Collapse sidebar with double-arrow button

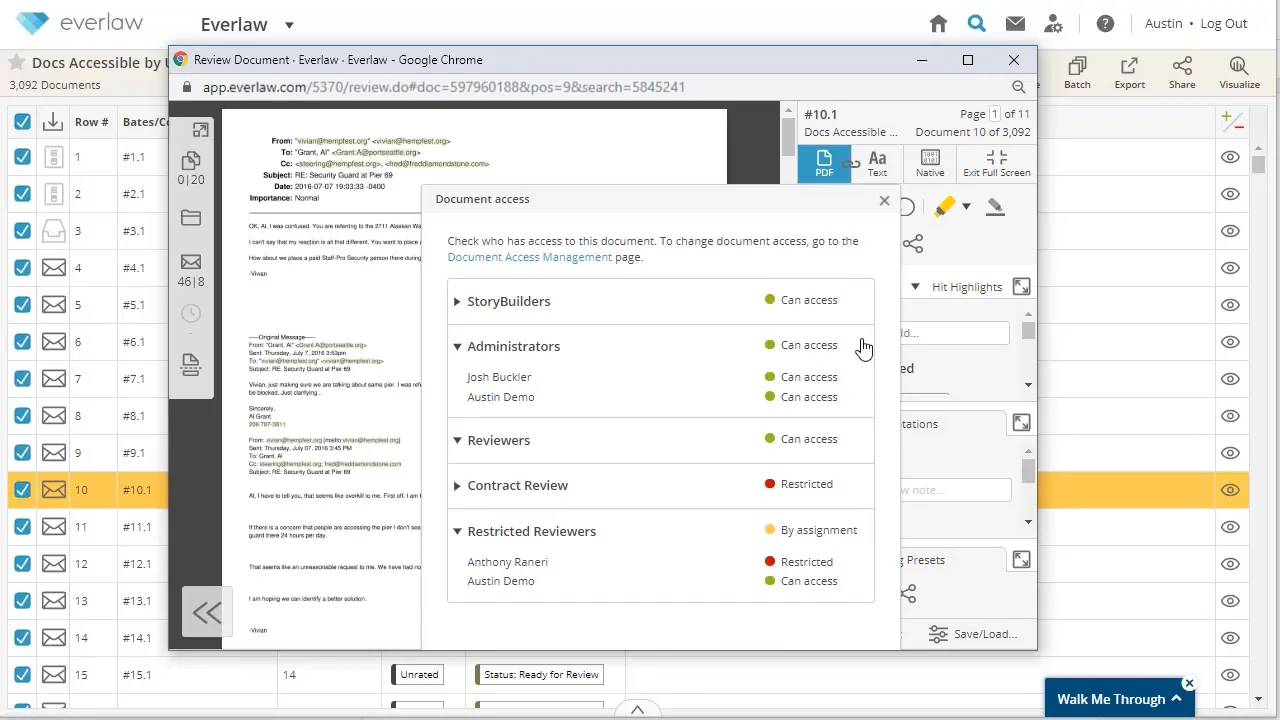207,612
